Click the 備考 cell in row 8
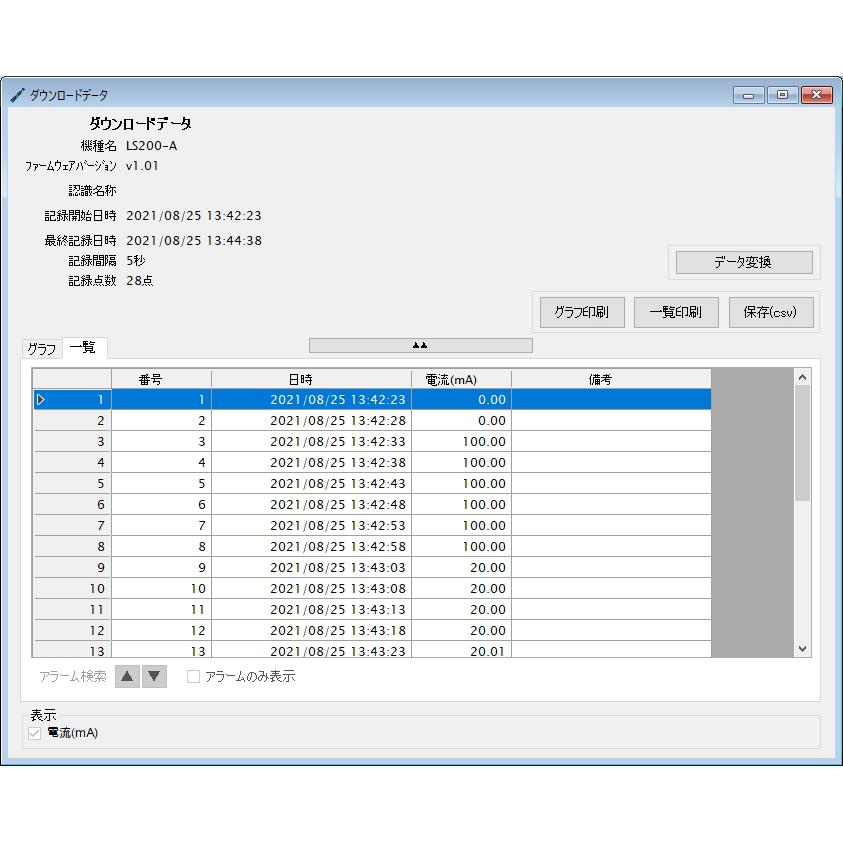 pyautogui.click(x=611, y=546)
